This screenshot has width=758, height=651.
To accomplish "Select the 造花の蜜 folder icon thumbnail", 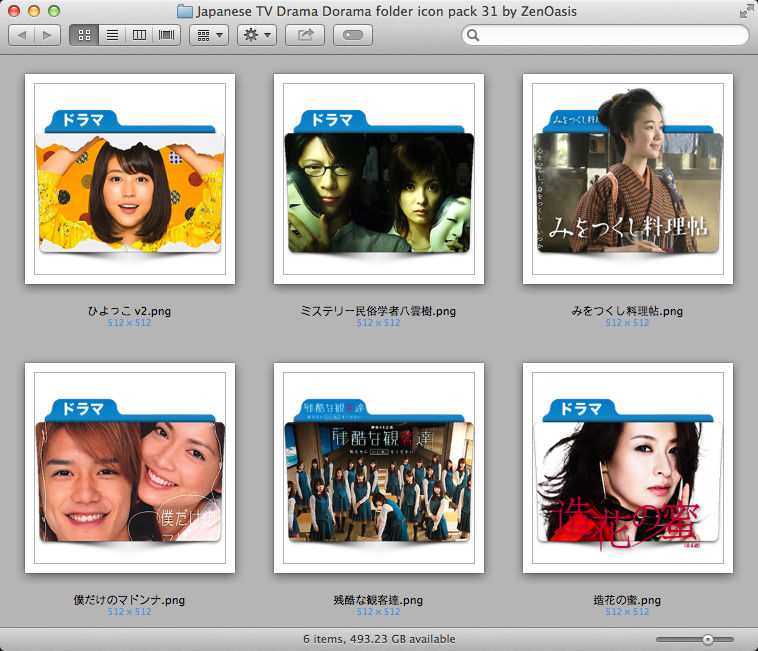I will pos(628,468).
